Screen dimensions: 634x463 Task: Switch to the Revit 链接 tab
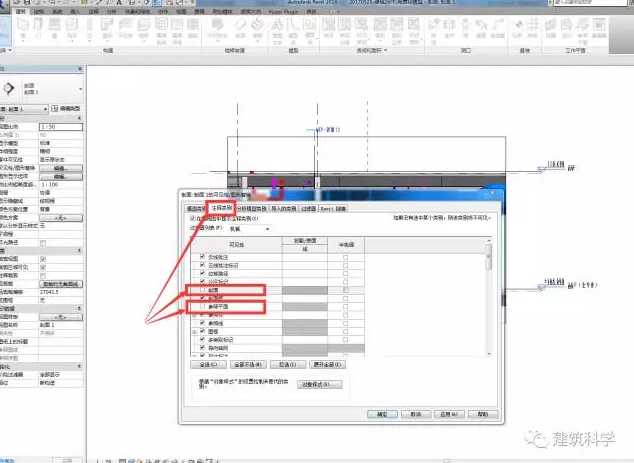(x=333, y=209)
